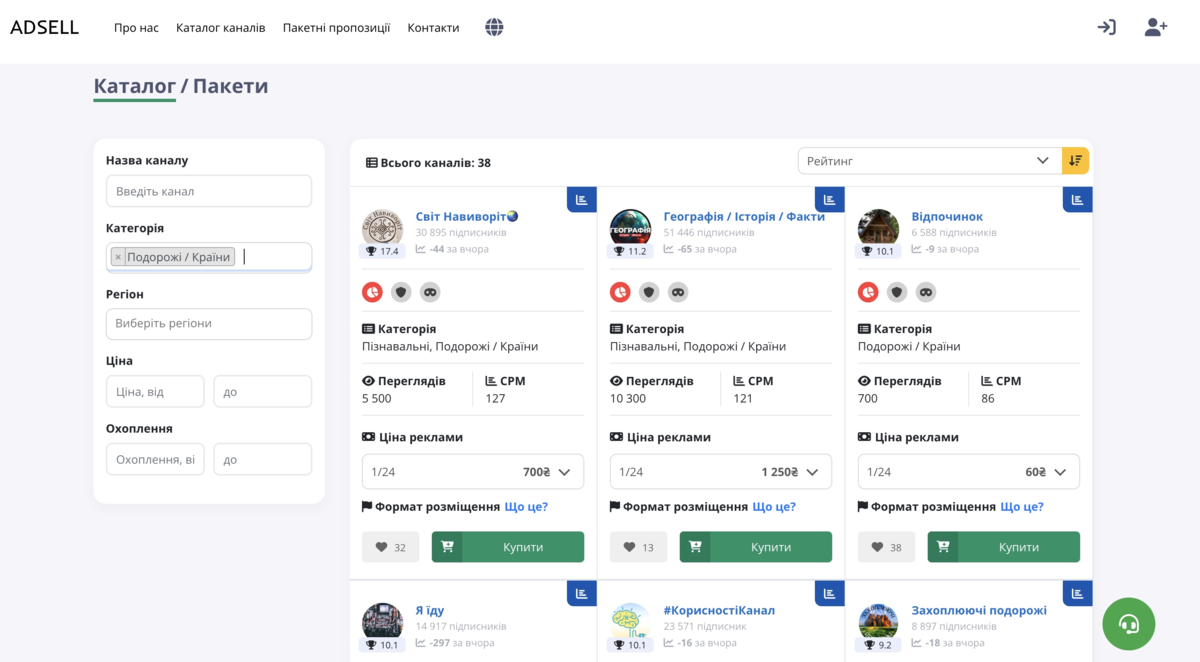
Task: Click Захоплюючі подорожі channel avatar
Action: pos(878,622)
